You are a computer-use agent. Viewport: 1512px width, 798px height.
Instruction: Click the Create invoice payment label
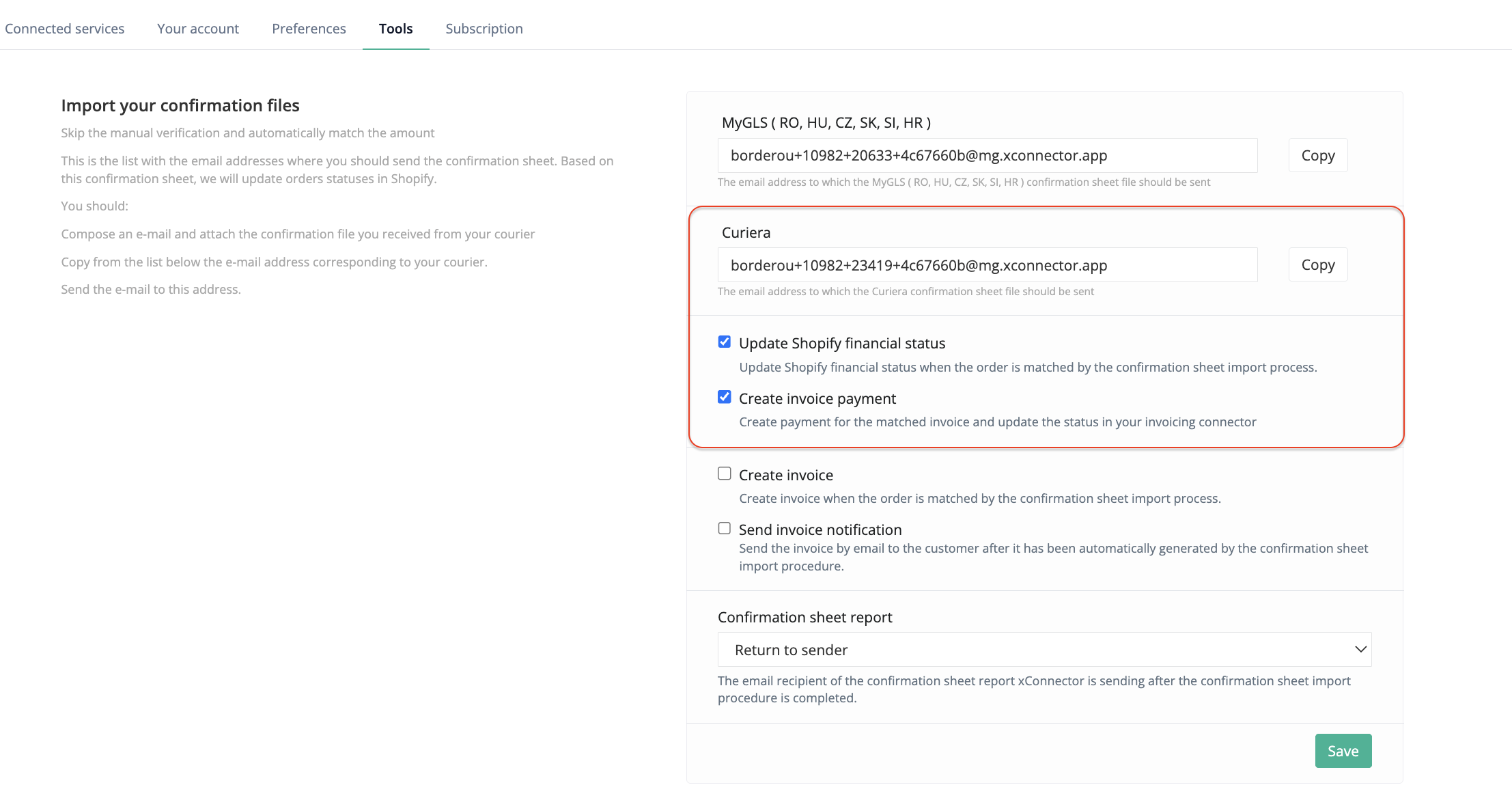[817, 398]
